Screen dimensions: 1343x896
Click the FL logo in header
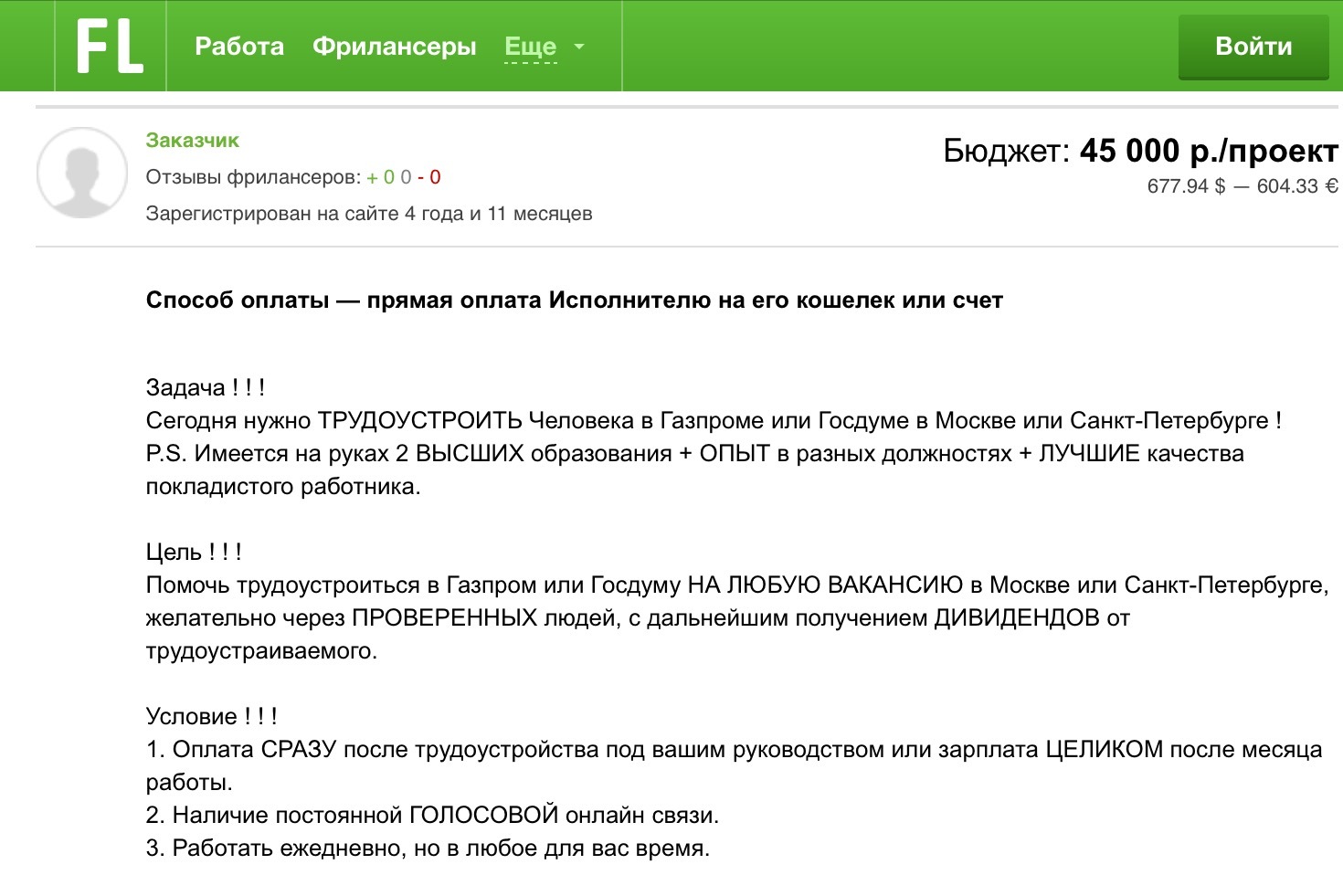click(x=110, y=47)
